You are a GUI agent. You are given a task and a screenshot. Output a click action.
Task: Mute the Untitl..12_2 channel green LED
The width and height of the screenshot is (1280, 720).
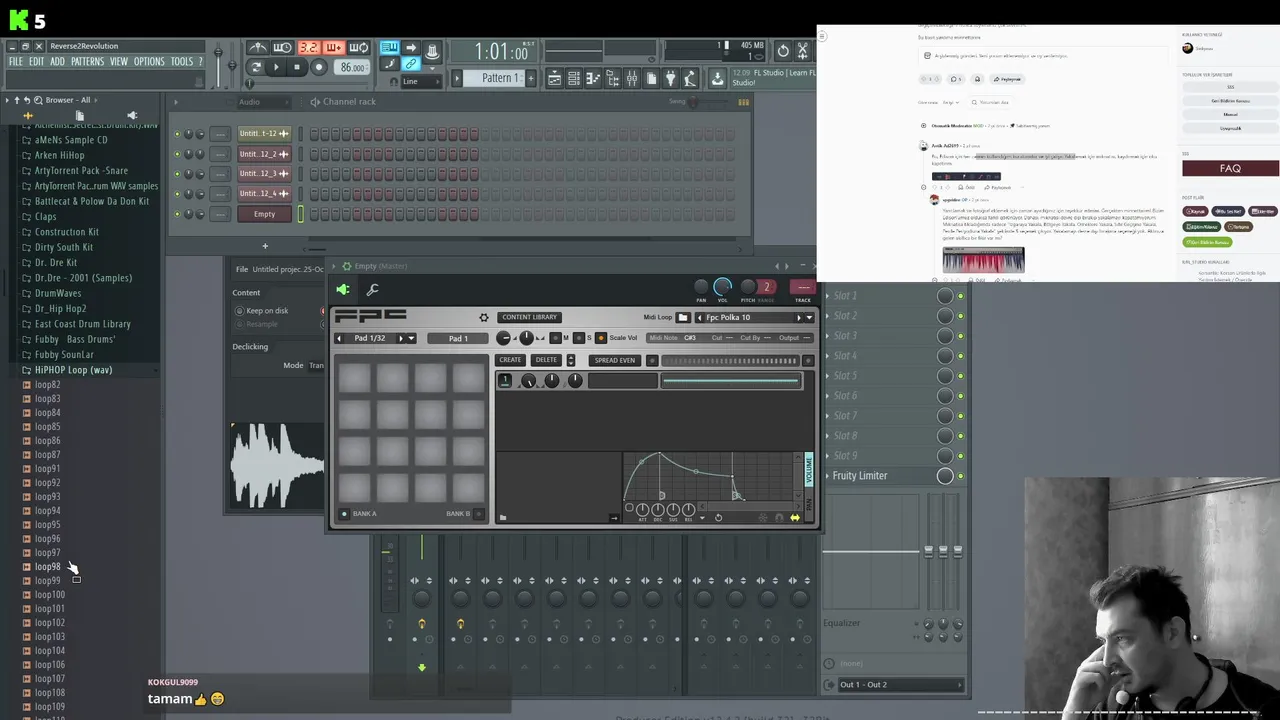click(178, 154)
